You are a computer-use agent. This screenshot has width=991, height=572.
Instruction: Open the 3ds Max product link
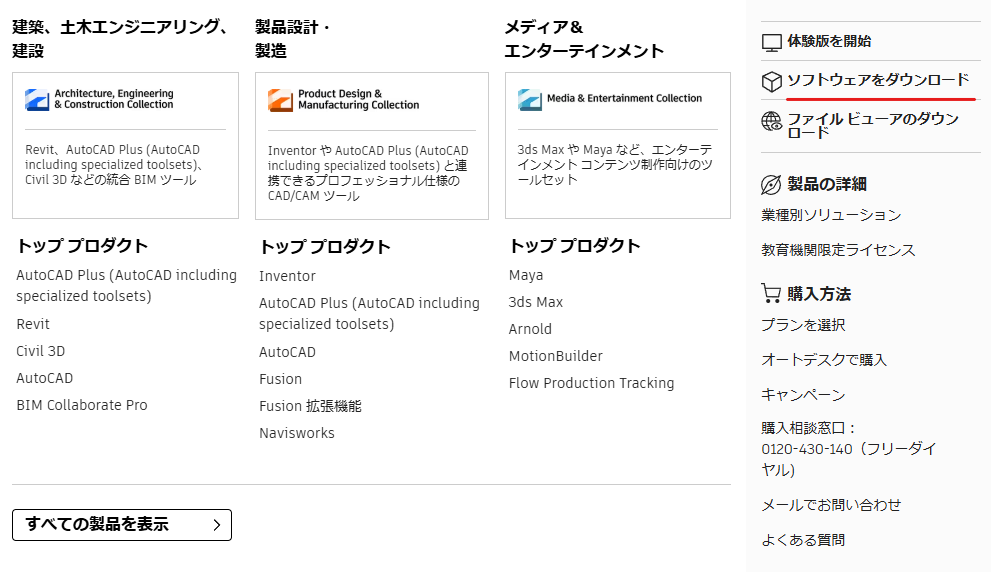[535, 302]
